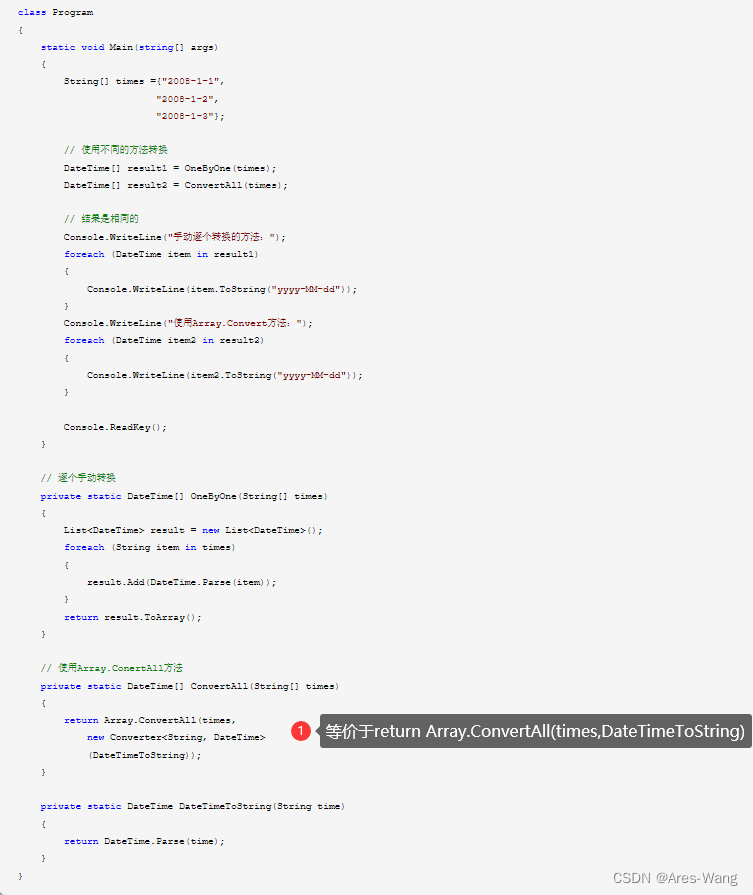Viewport: 753px width, 895px height.
Task: Click the "2008-1-2" string literal
Action: [x=187, y=99]
